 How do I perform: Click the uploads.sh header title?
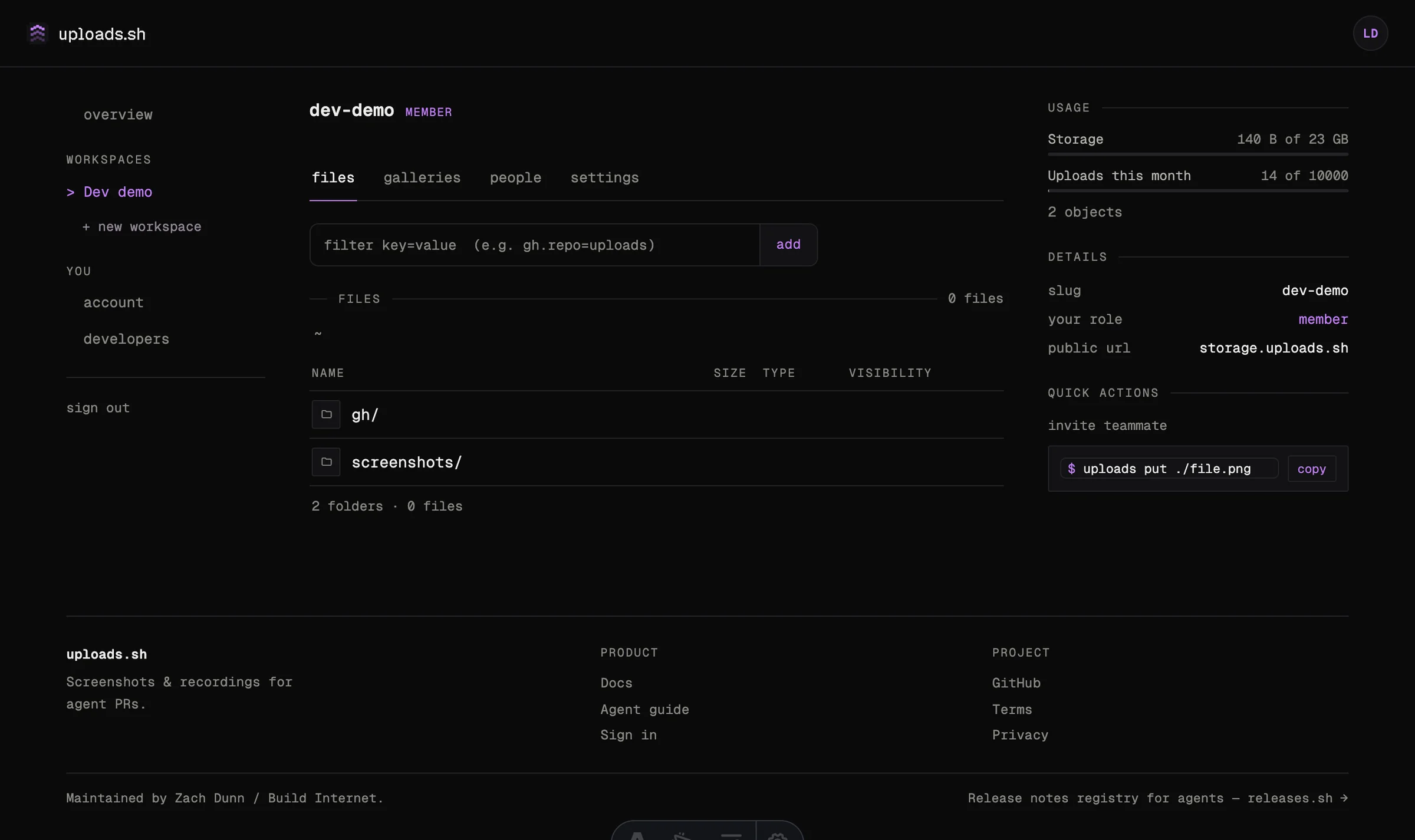pyautogui.click(x=102, y=34)
